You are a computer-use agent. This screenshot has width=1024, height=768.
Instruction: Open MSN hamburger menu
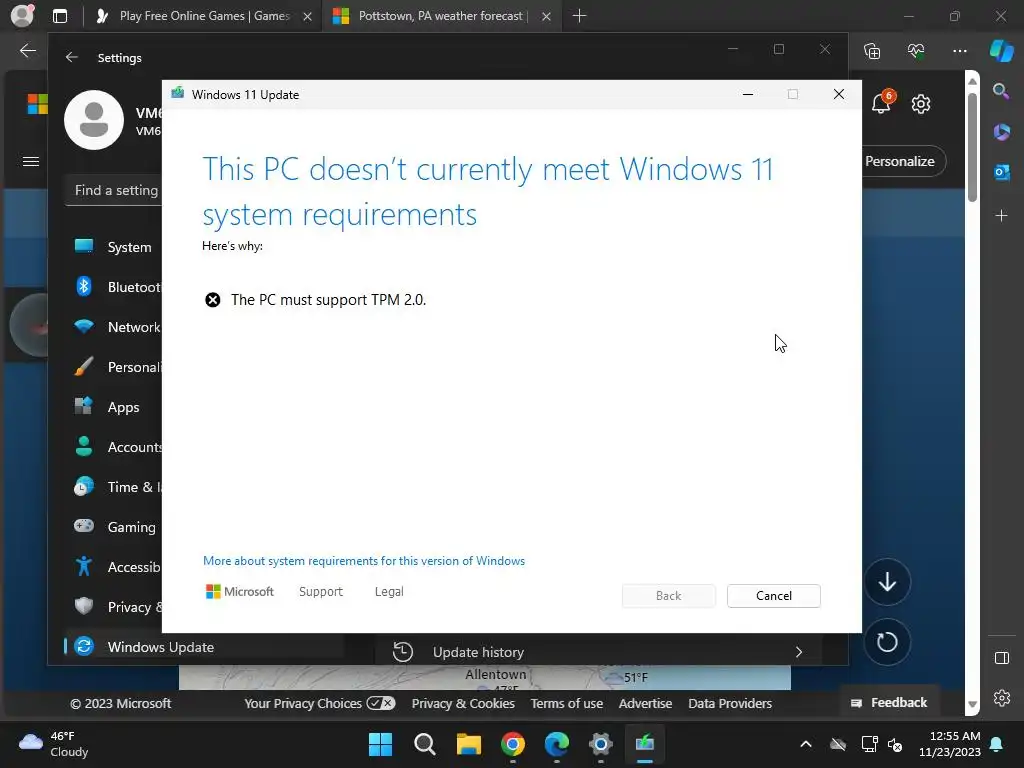(x=31, y=161)
